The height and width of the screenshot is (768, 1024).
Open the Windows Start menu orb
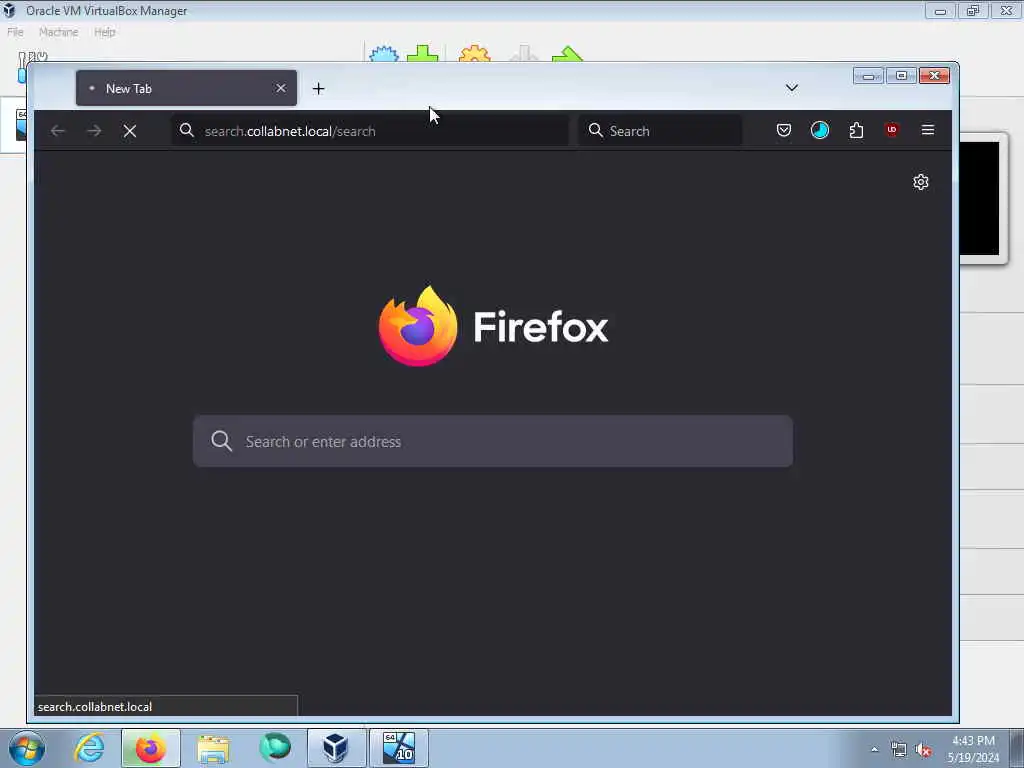[x=27, y=748]
